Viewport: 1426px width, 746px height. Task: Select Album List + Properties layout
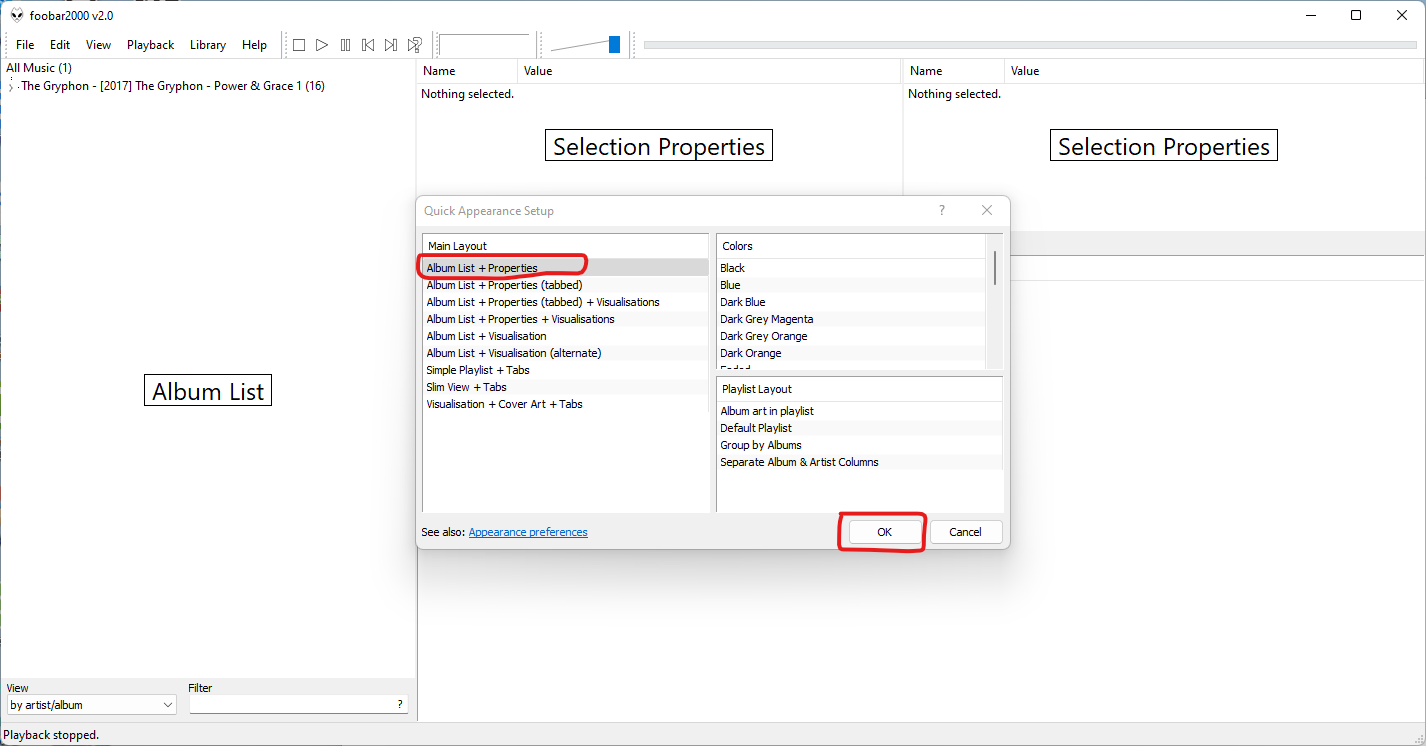click(565, 268)
